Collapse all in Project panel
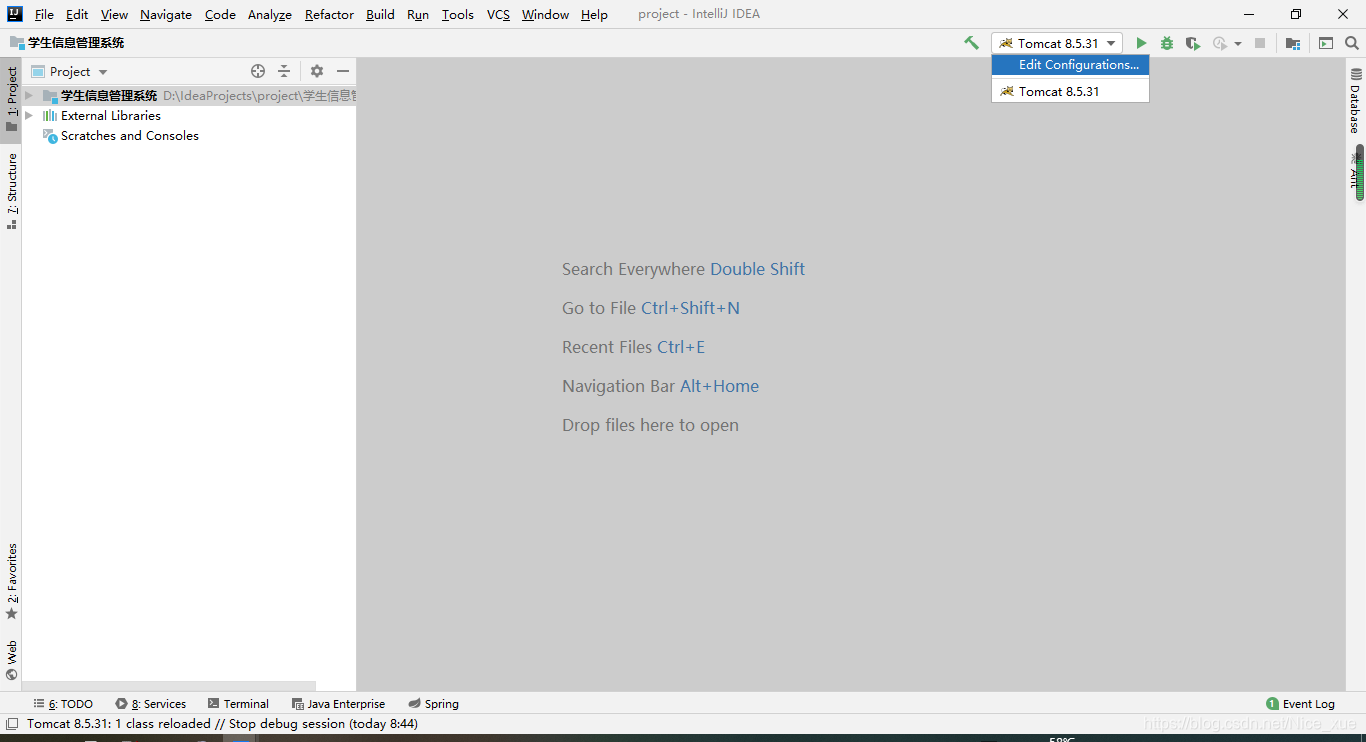 click(x=284, y=71)
